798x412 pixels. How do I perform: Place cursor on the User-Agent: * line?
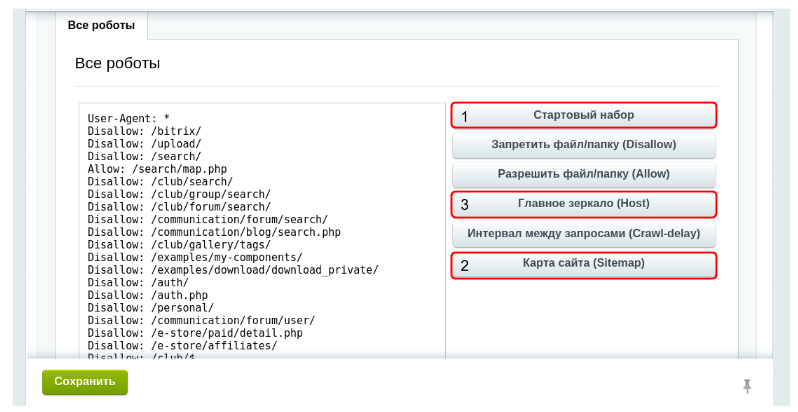coord(128,118)
